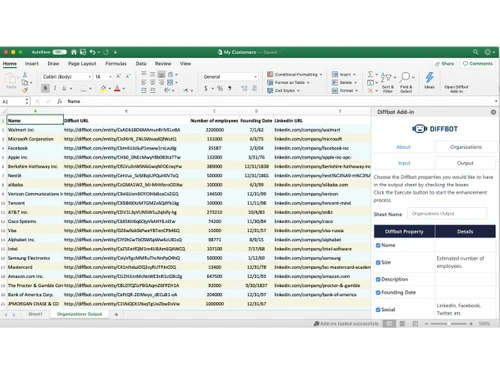The height and width of the screenshot is (375, 500).
Task: Click the Sheet Name input field
Action: tap(447, 214)
